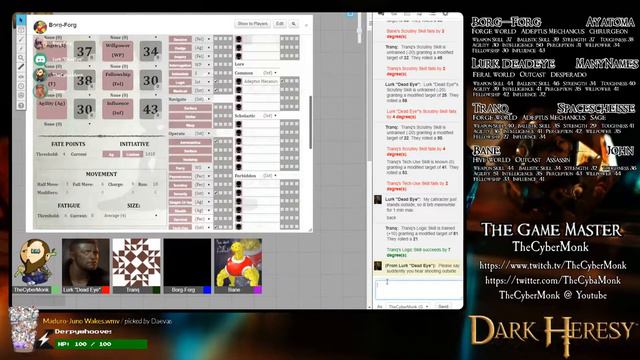Viewport: 640px width, 360px height.
Task: Open the Scholastic lore characteristic dropdown
Action: (x=269, y=116)
